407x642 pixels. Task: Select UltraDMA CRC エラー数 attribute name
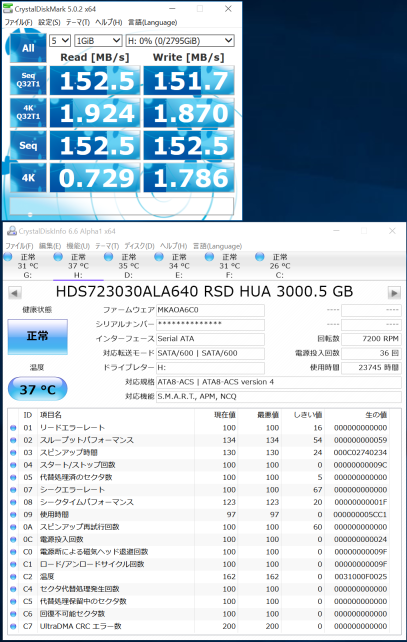[80, 626]
